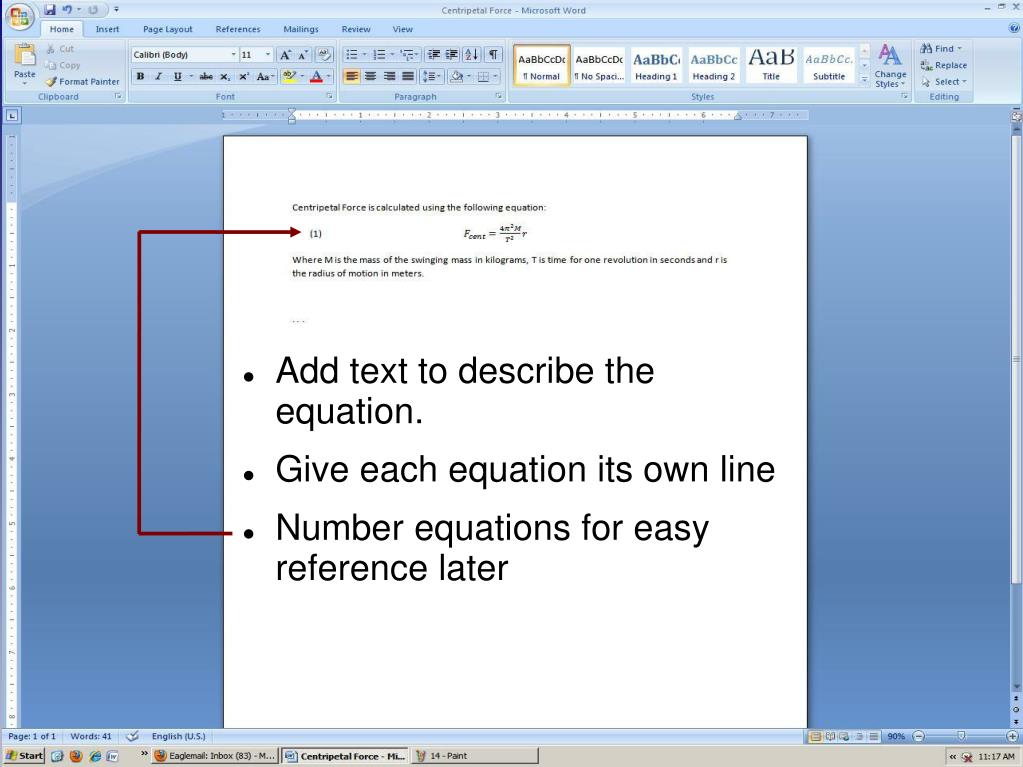This screenshot has width=1023, height=767.
Task: Open the Page Layout tab
Action: tap(167, 29)
